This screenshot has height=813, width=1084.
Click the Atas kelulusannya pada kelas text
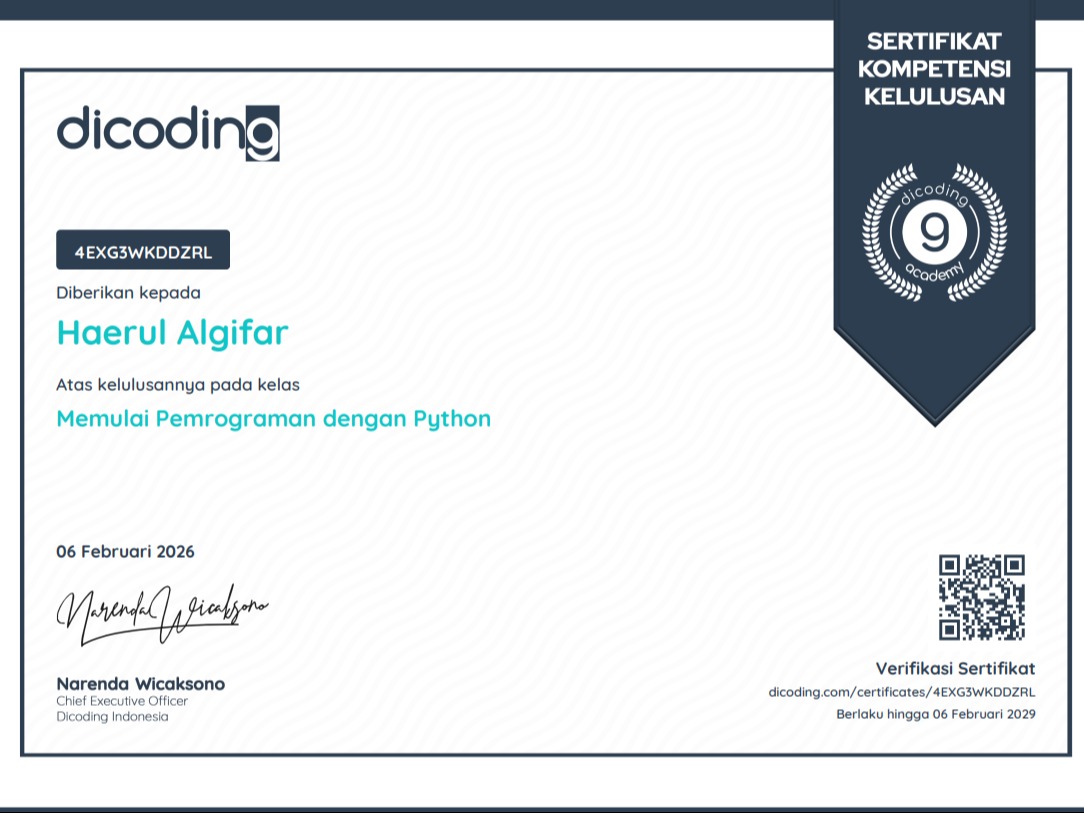[x=177, y=384]
